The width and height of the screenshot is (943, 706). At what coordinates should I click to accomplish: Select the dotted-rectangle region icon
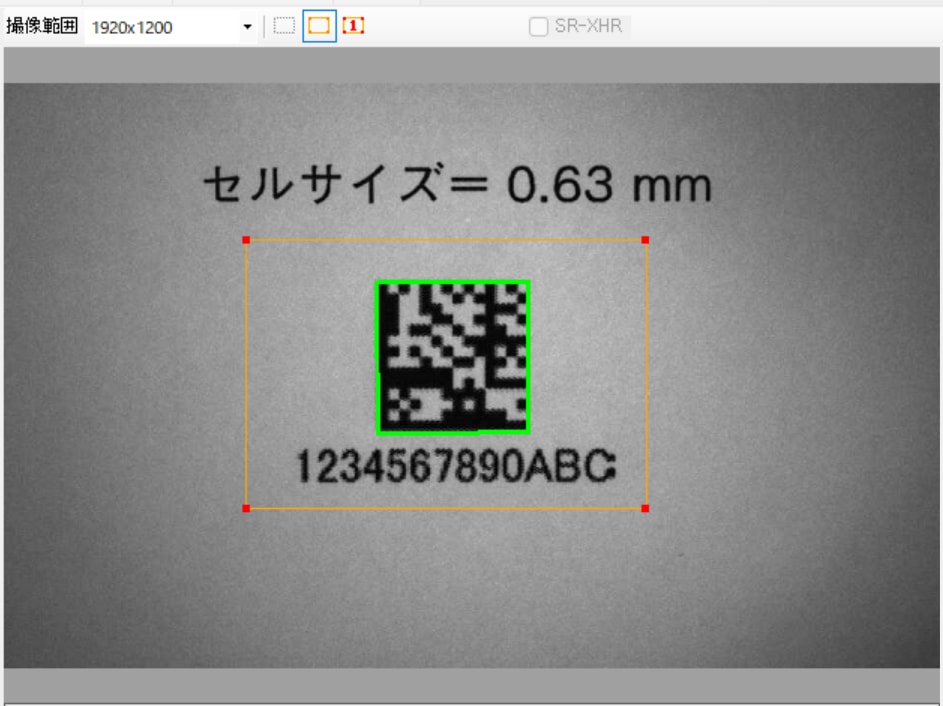[284, 26]
